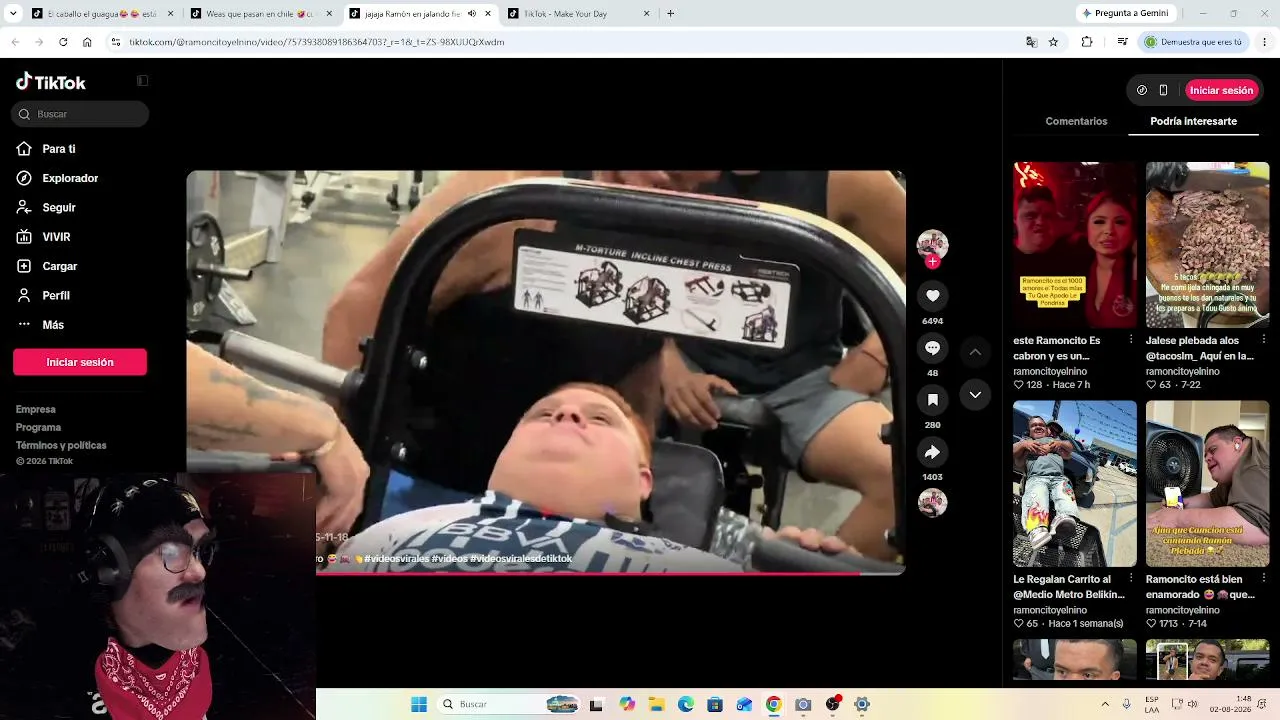The height and width of the screenshot is (720, 1280).
Task: Open Términos y políticas link
Action: pyautogui.click(x=61, y=445)
